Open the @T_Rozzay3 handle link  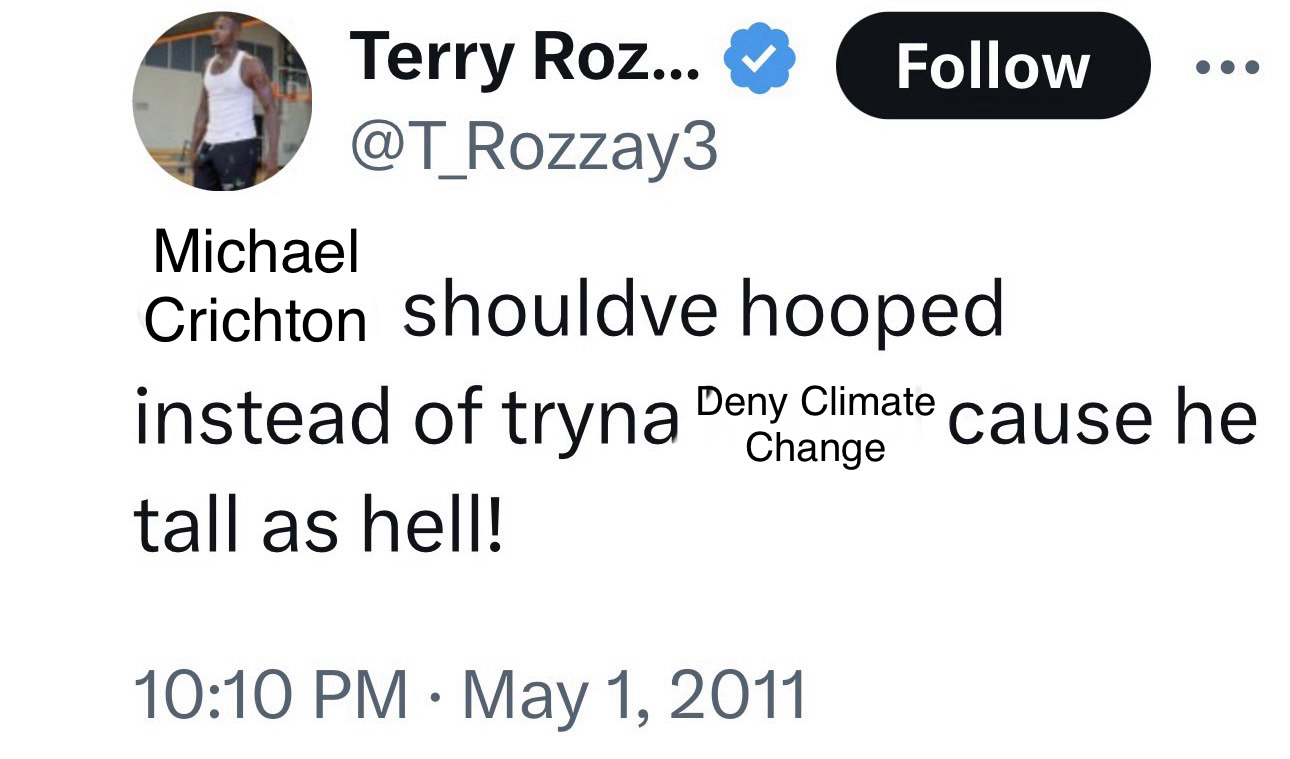pos(532,148)
